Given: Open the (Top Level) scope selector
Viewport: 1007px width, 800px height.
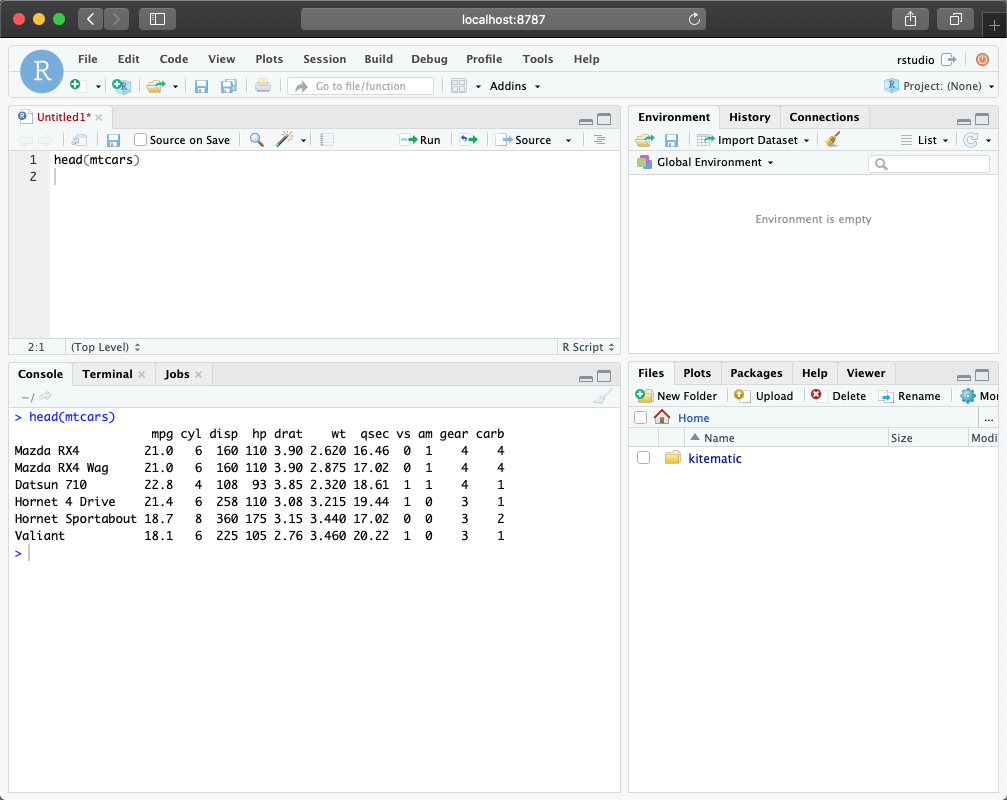Looking at the screenshot, I should pos(105,347).
